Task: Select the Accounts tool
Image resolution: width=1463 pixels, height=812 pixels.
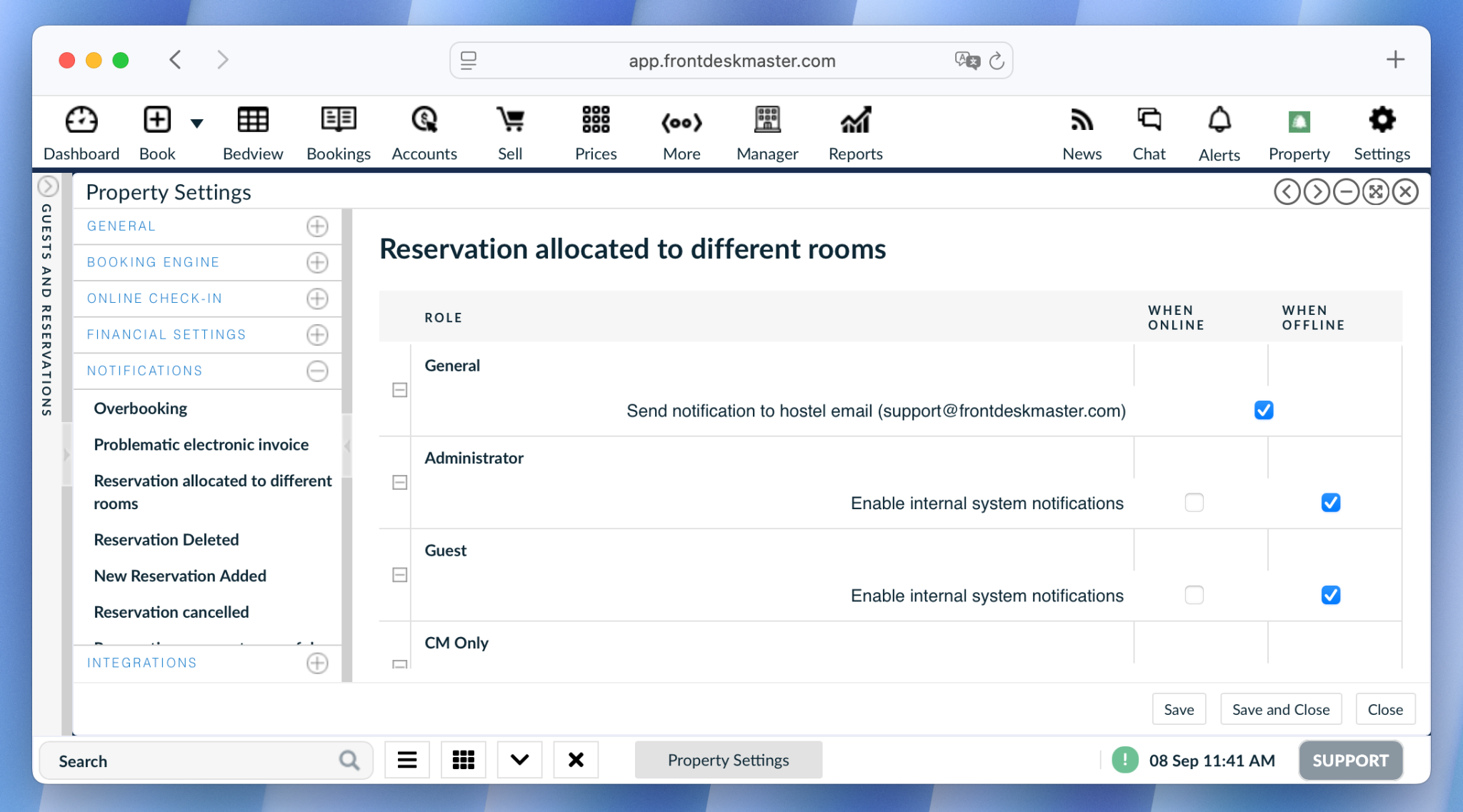Action: pos(424,132)
